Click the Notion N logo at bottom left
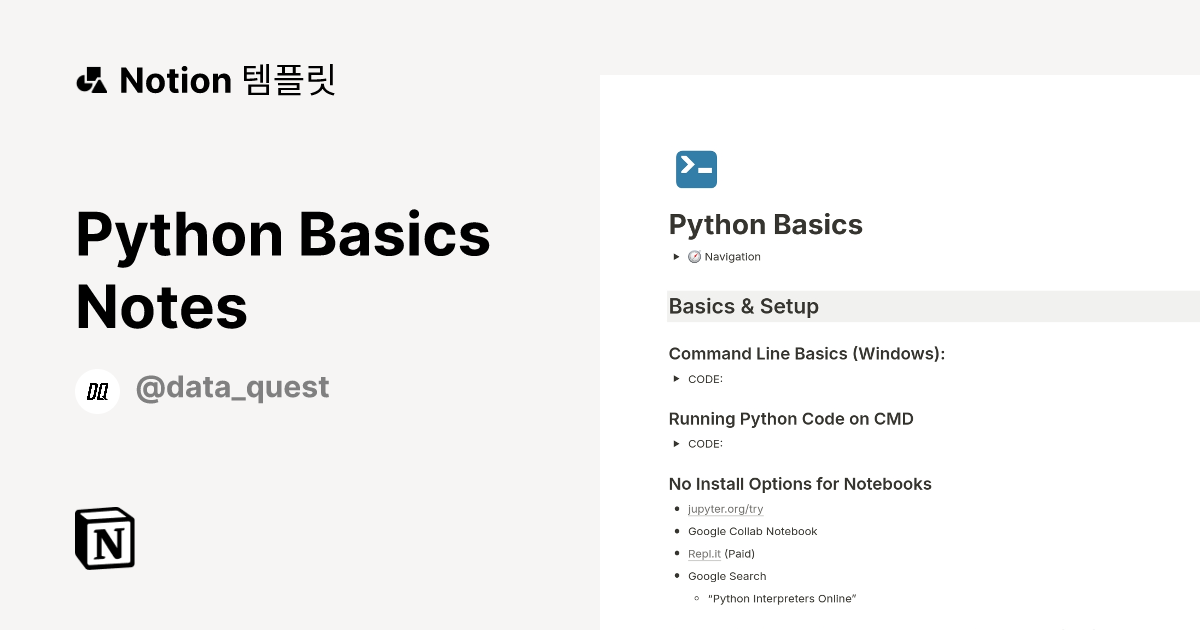This screenshot has height=630, width=1200. coord(104,538)
